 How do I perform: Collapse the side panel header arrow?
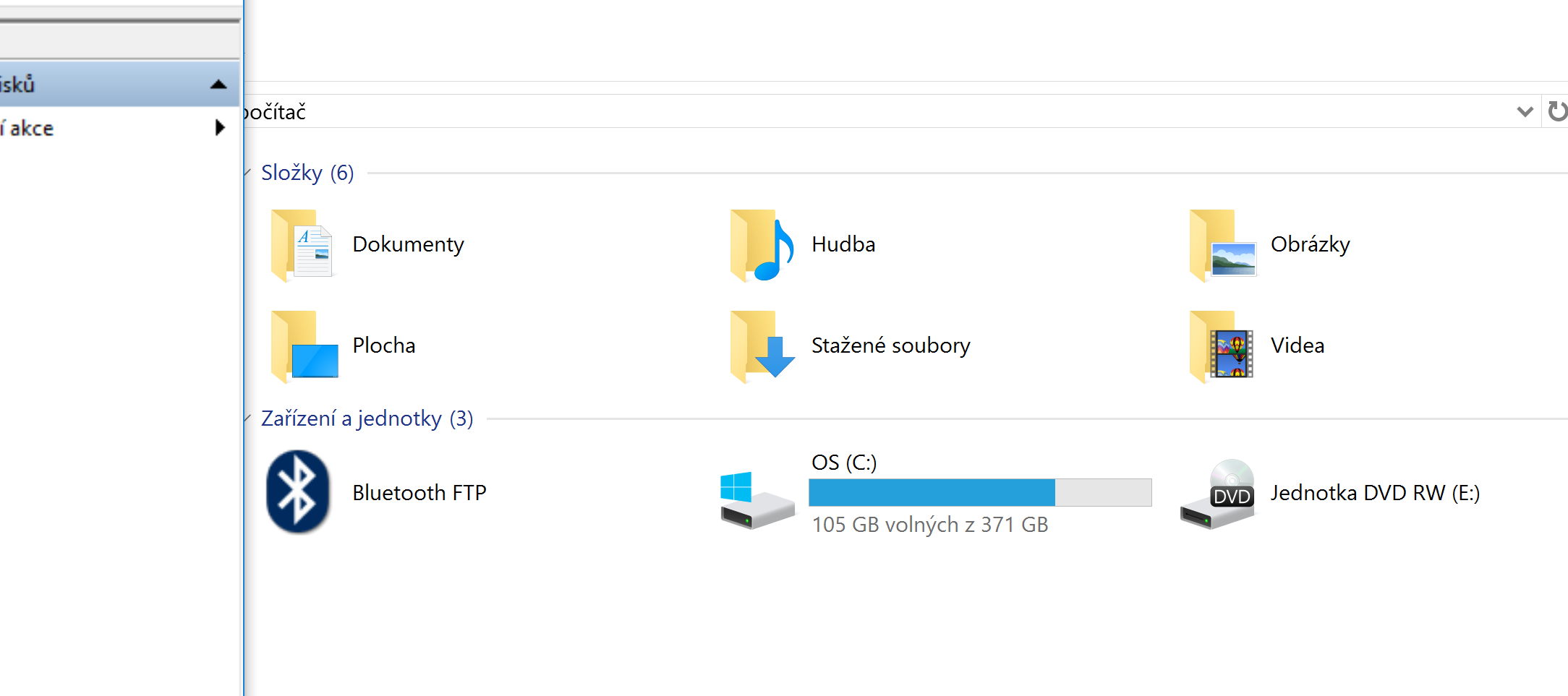218,85
